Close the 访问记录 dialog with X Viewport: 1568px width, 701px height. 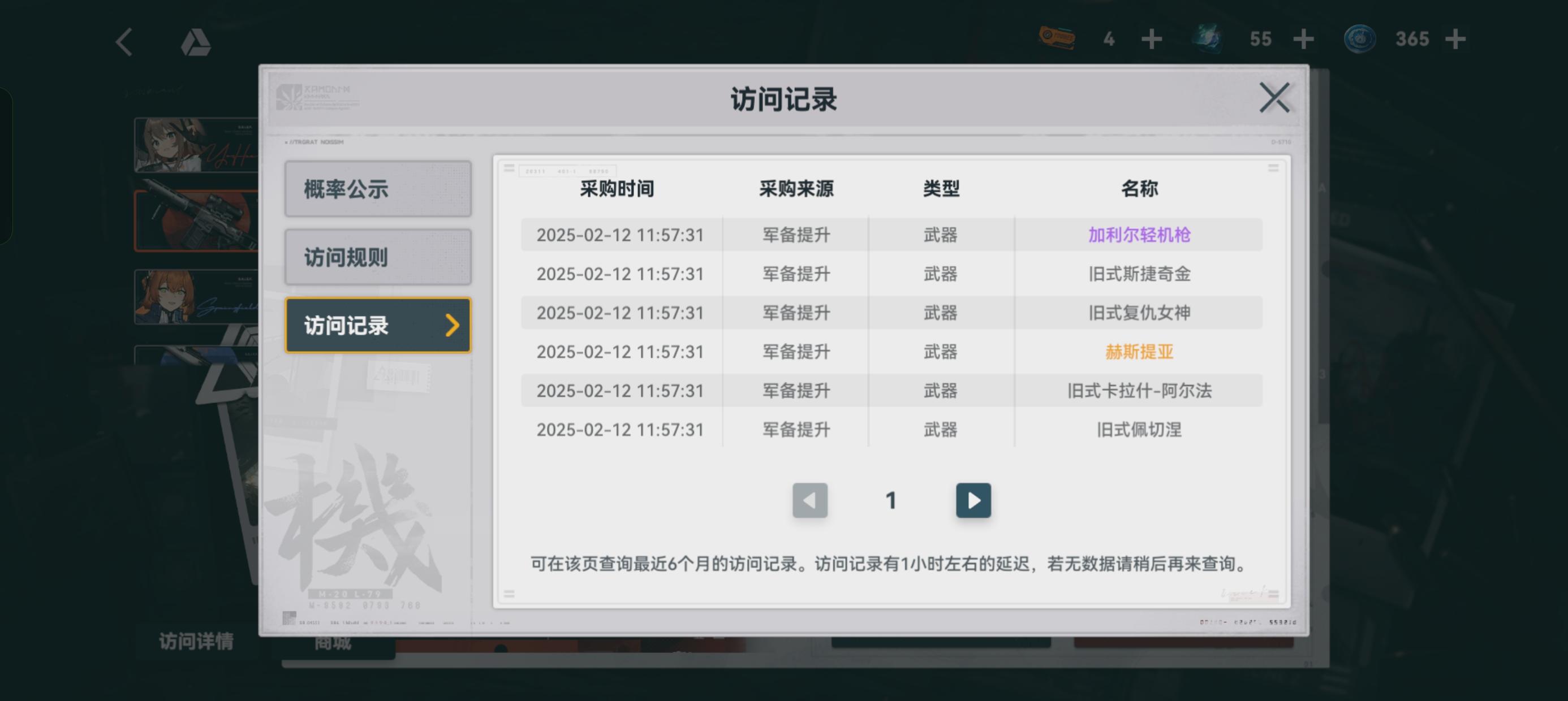pos(1274,98)
